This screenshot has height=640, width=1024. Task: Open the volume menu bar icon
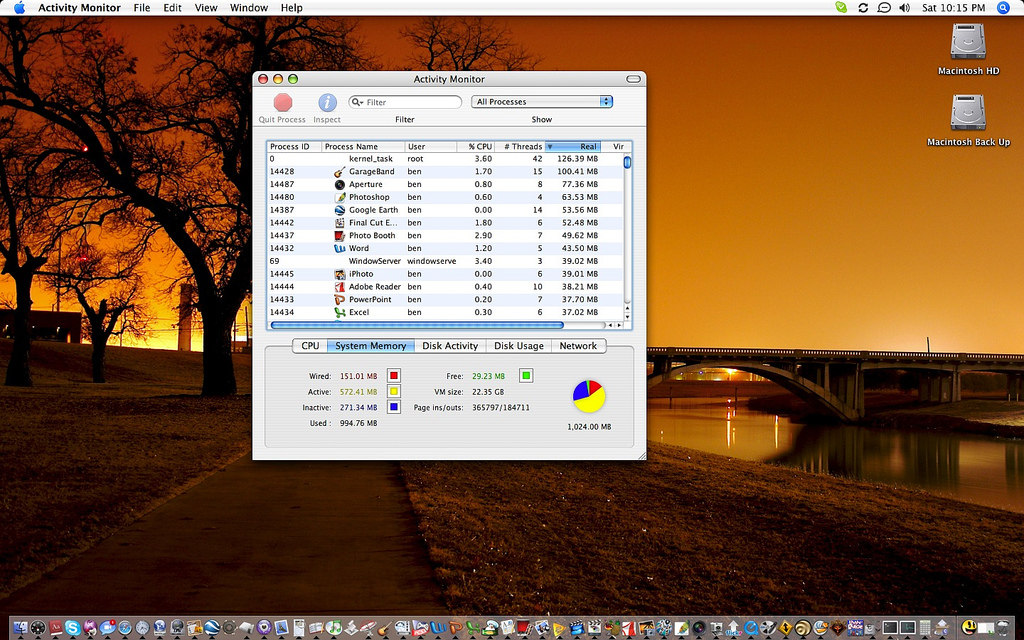904,8
